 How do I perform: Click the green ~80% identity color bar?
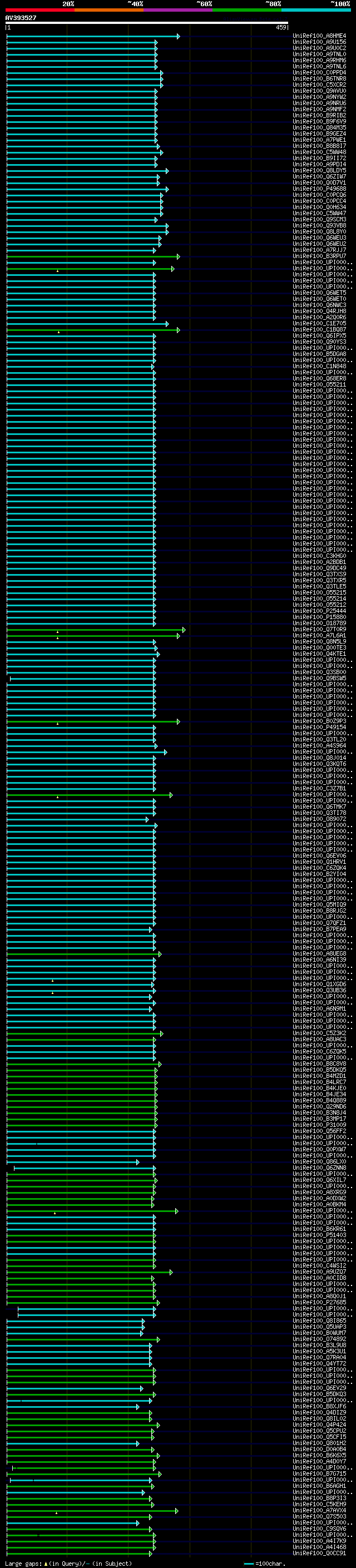247,10
